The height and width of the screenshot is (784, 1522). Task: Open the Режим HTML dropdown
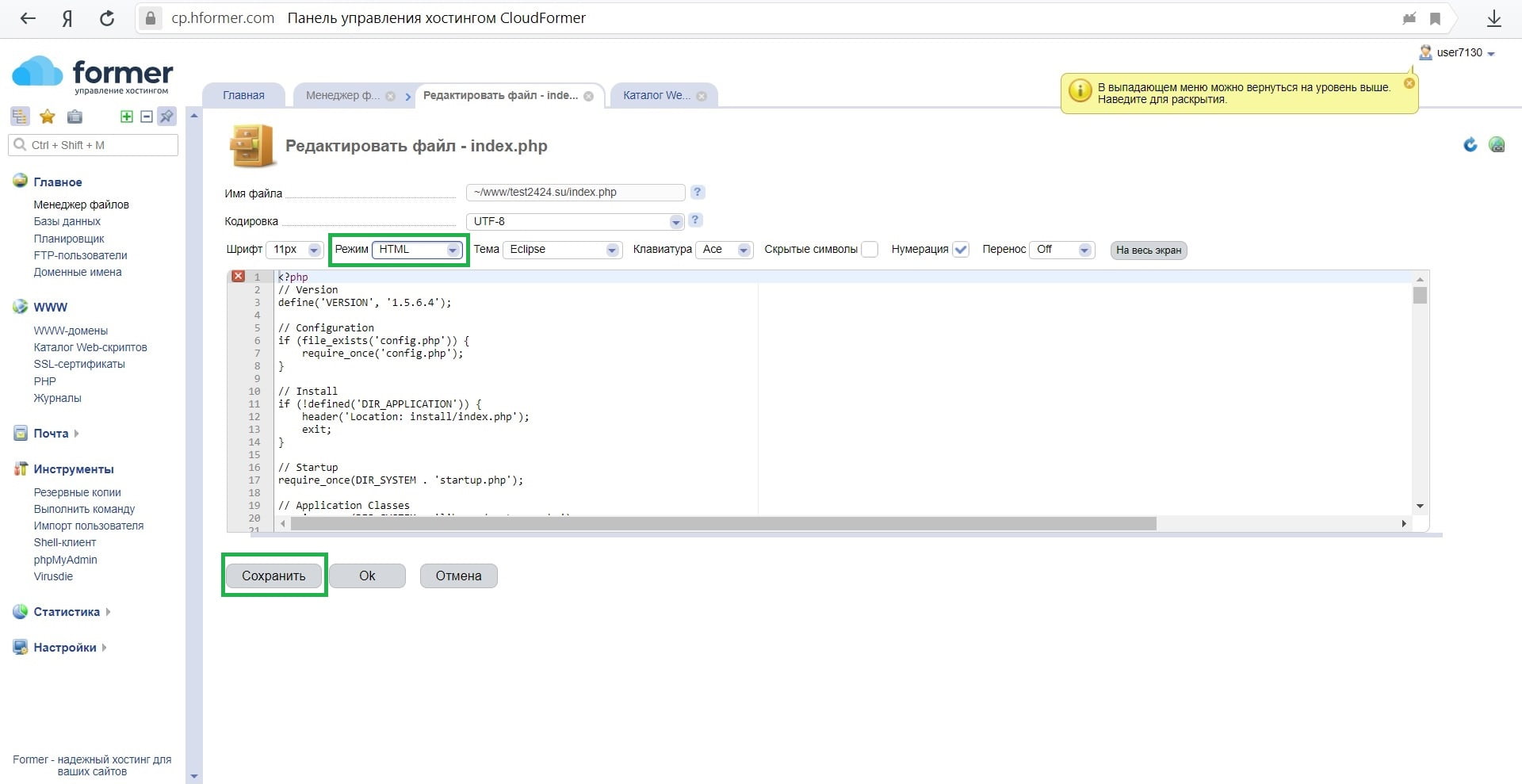click(x=417, y=250)
